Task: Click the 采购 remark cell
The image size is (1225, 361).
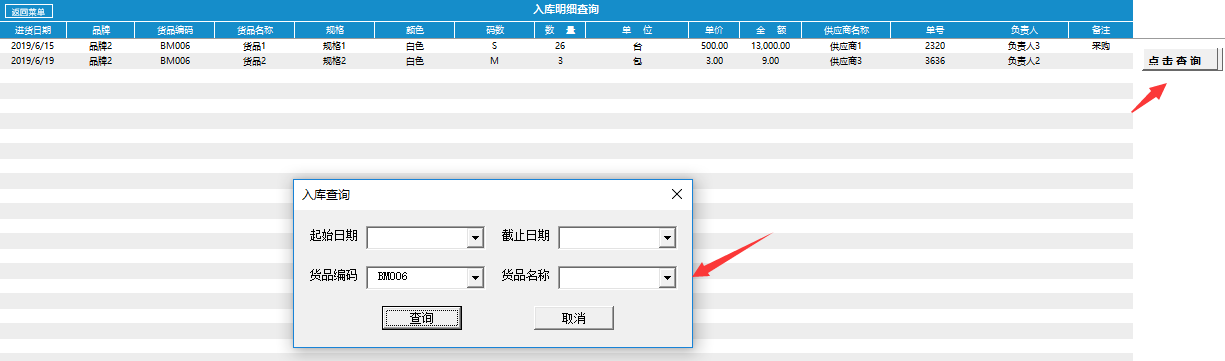Action: click(x=1100, y=46)
